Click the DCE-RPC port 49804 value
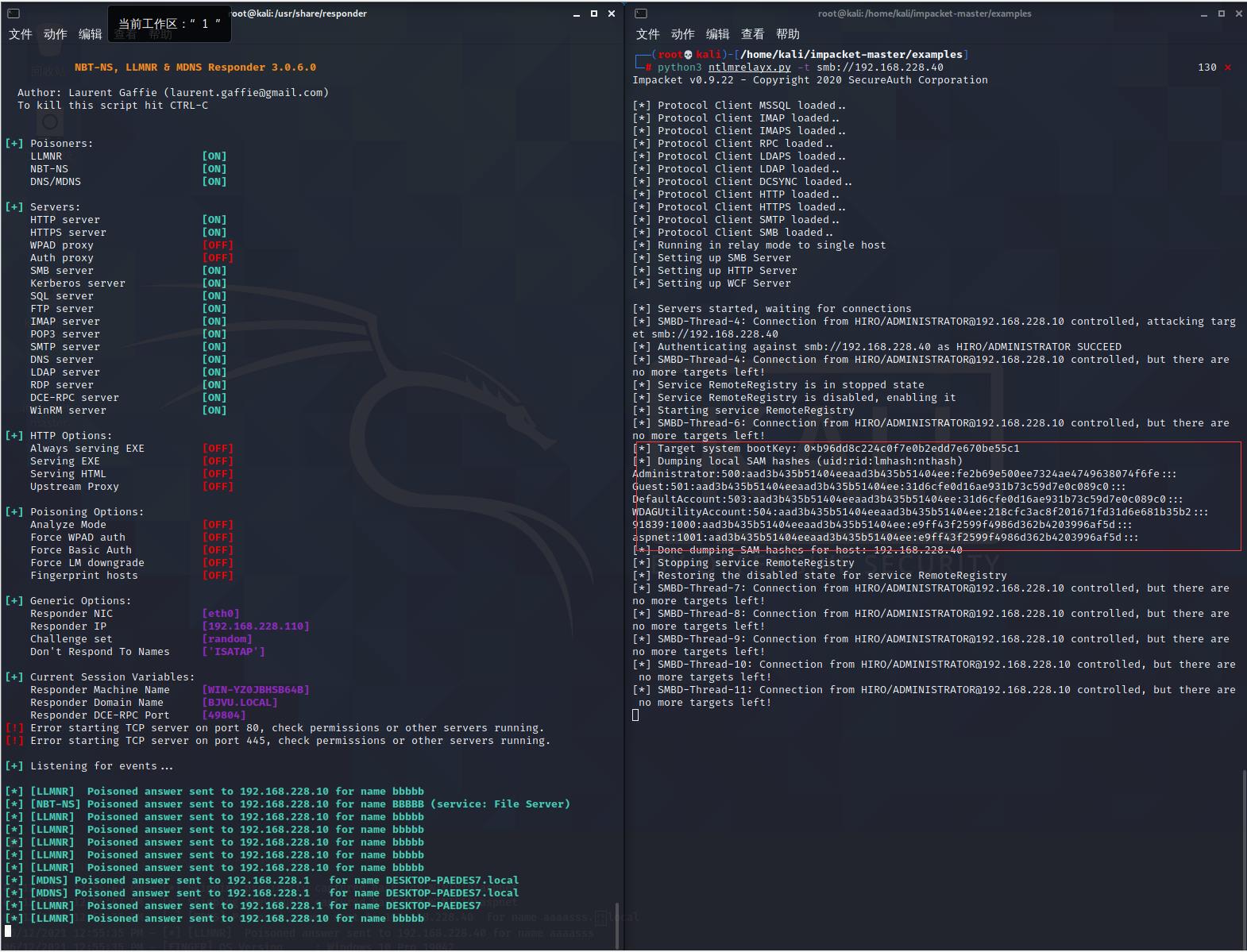Image resolution: width=1247 pixels, height=952 pixels. coord(224,715)
